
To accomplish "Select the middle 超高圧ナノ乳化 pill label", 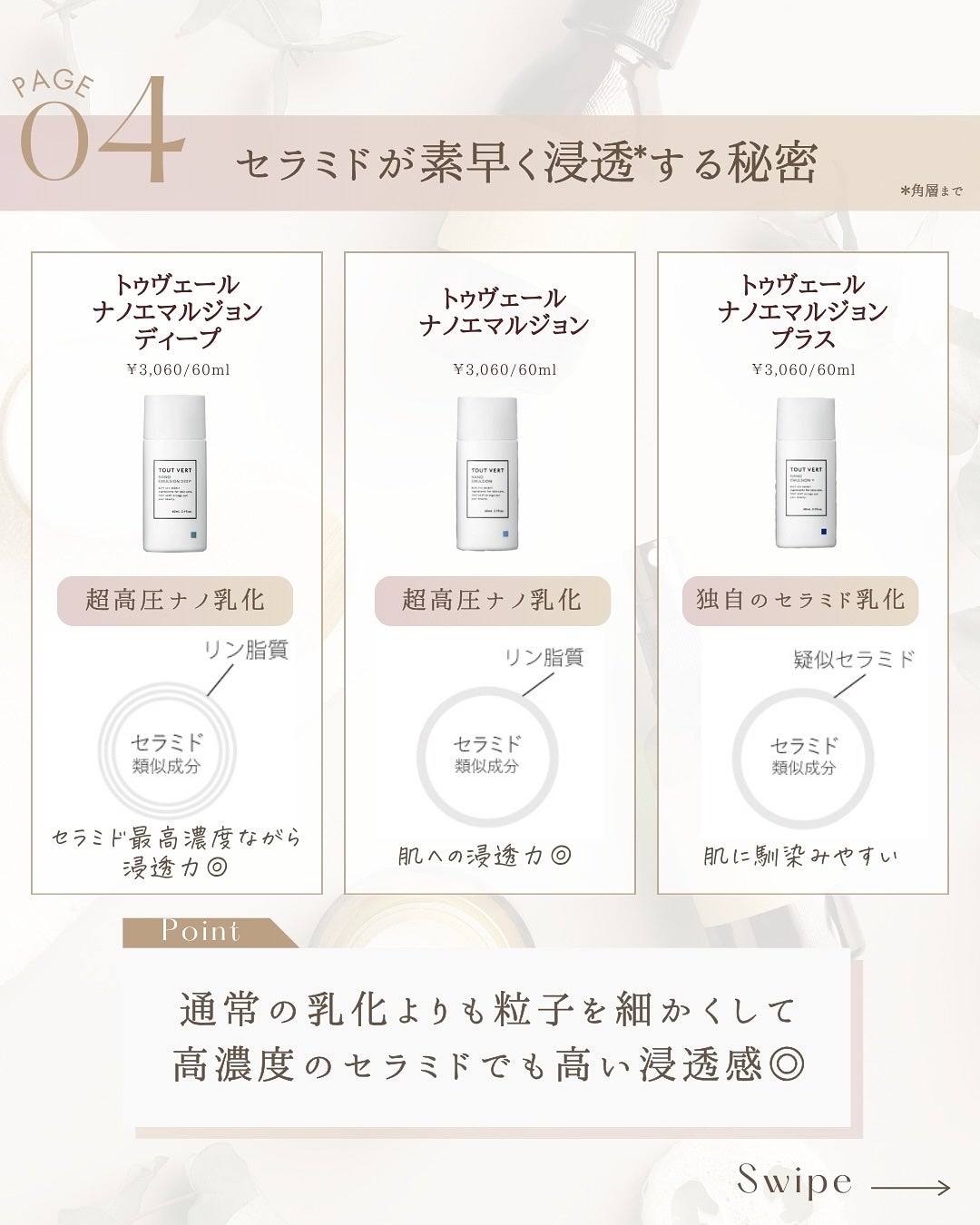I will tap(492, 601).
